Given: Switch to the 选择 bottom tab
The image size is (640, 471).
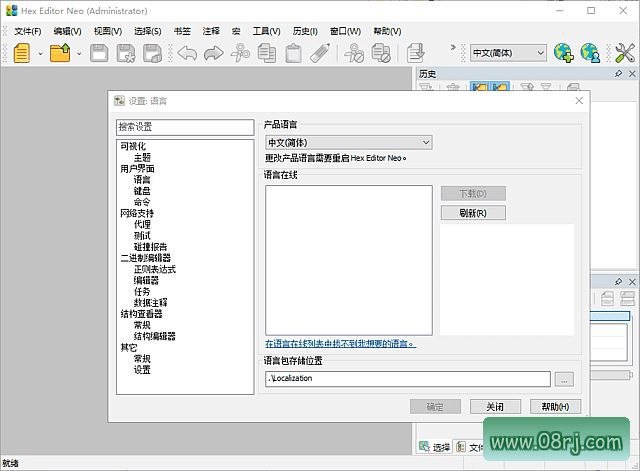Looking at the screenshot, I should tap(436, 447).
